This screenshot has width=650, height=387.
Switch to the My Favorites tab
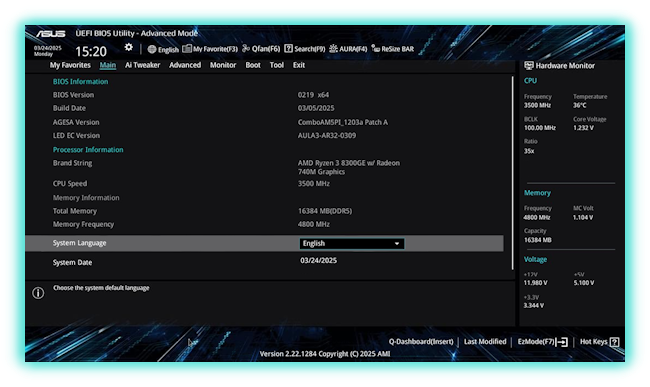coord(70,65)
